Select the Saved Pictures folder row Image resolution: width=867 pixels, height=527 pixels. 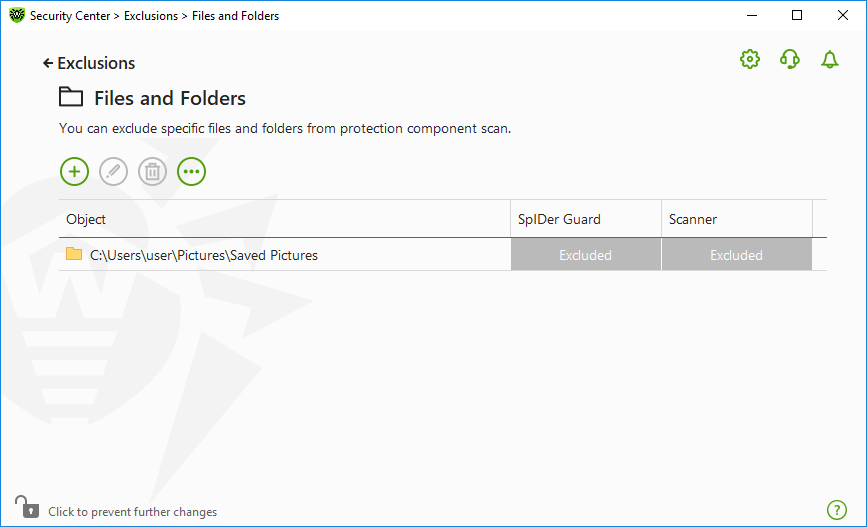click(442, 255)
